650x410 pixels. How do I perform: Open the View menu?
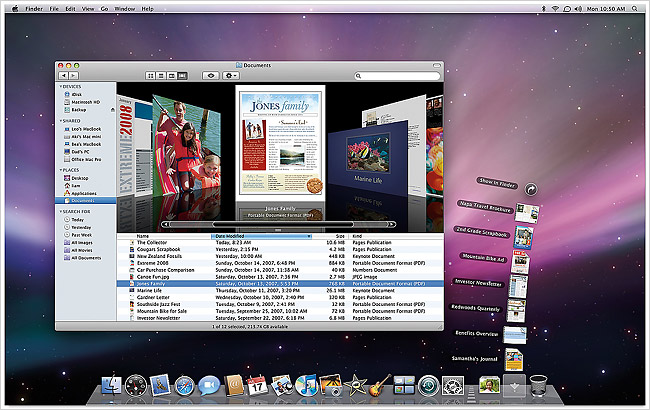[x=88, y=8]
